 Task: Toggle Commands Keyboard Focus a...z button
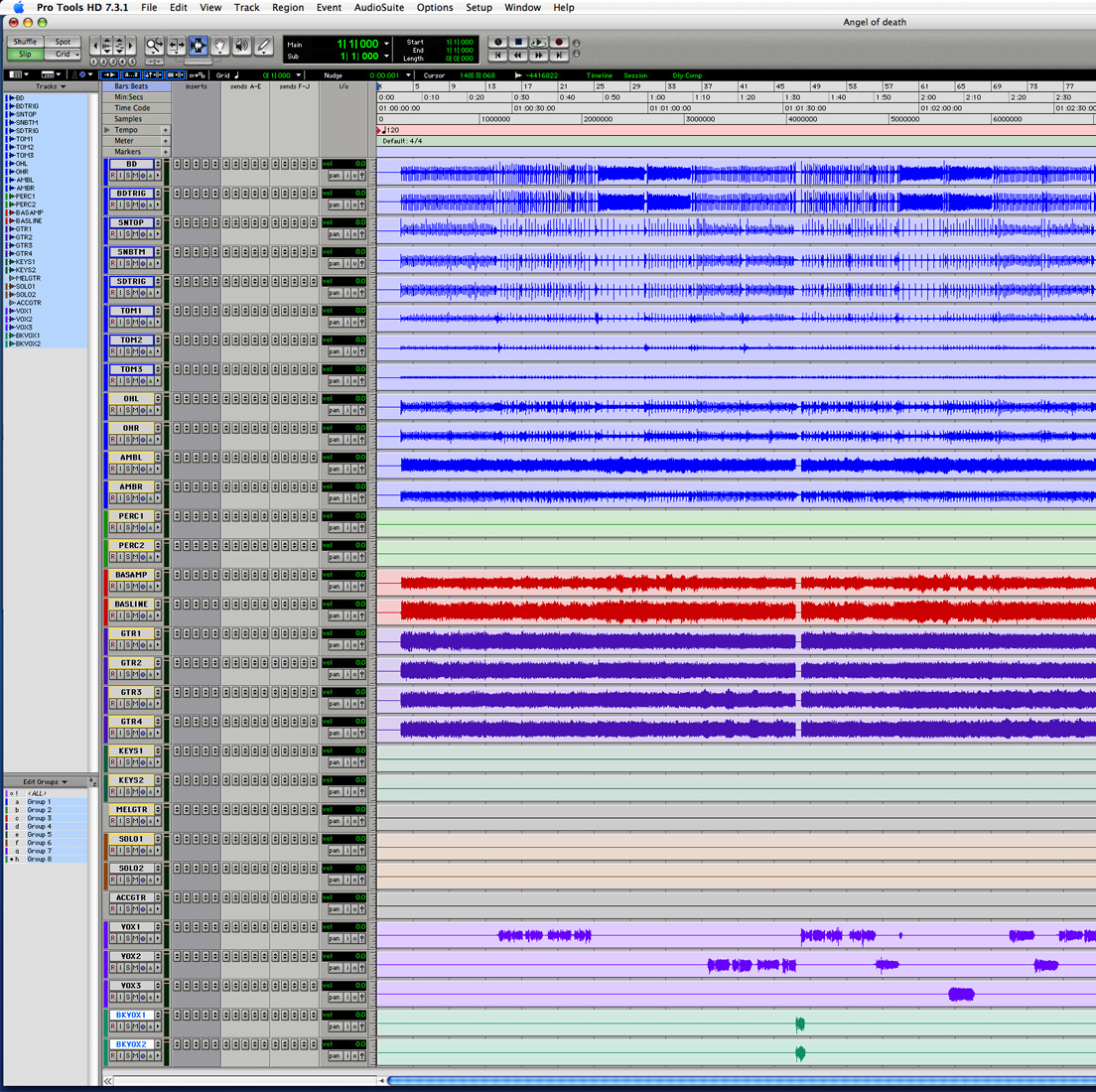pos(131,74)
